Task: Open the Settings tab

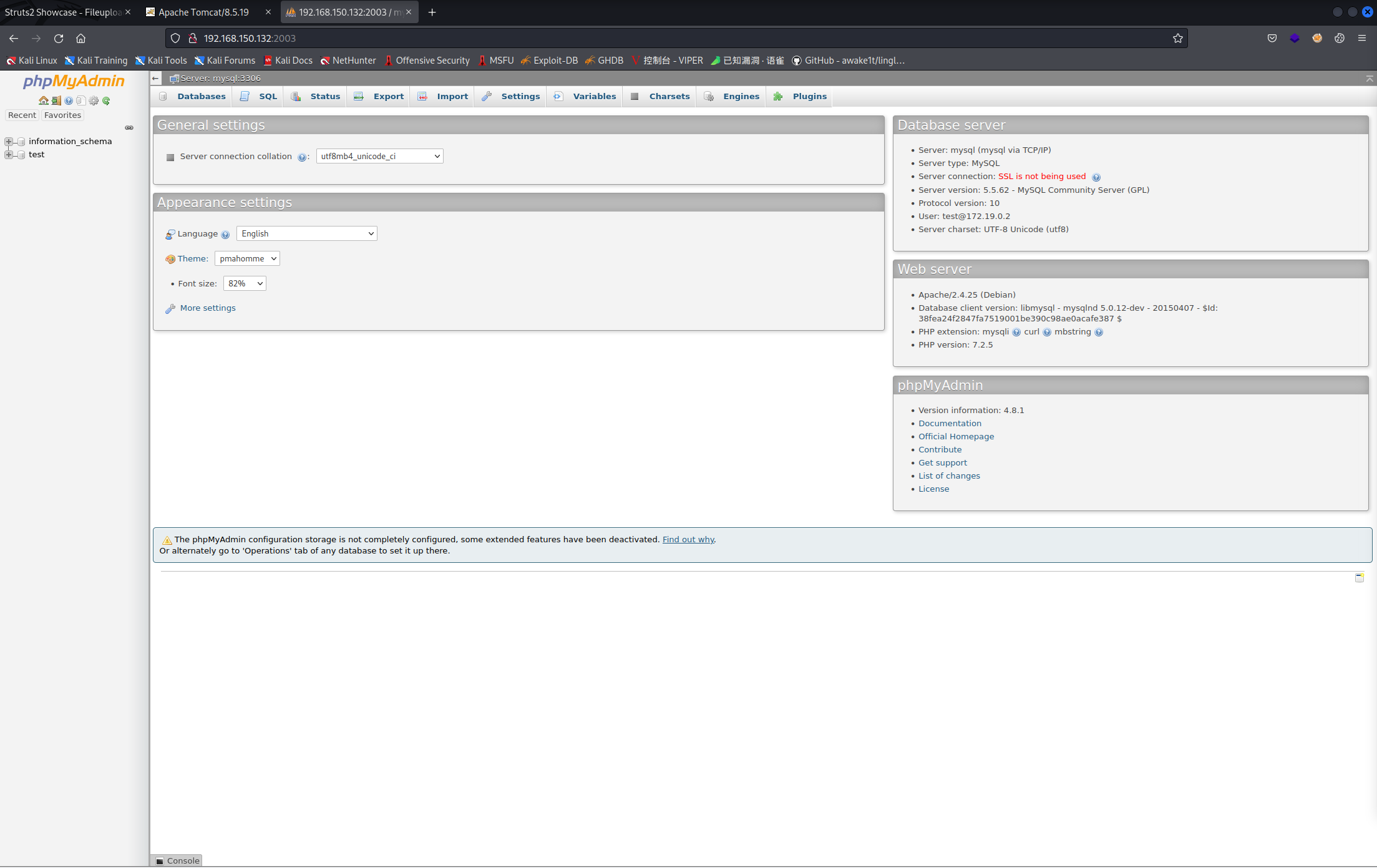Action: tap(510, 97)
